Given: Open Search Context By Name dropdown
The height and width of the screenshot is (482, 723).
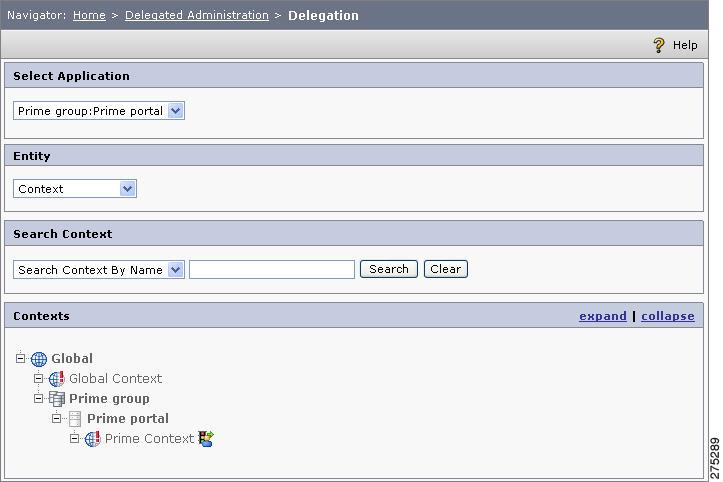Looking at the screenshot, I should (99, 269).
